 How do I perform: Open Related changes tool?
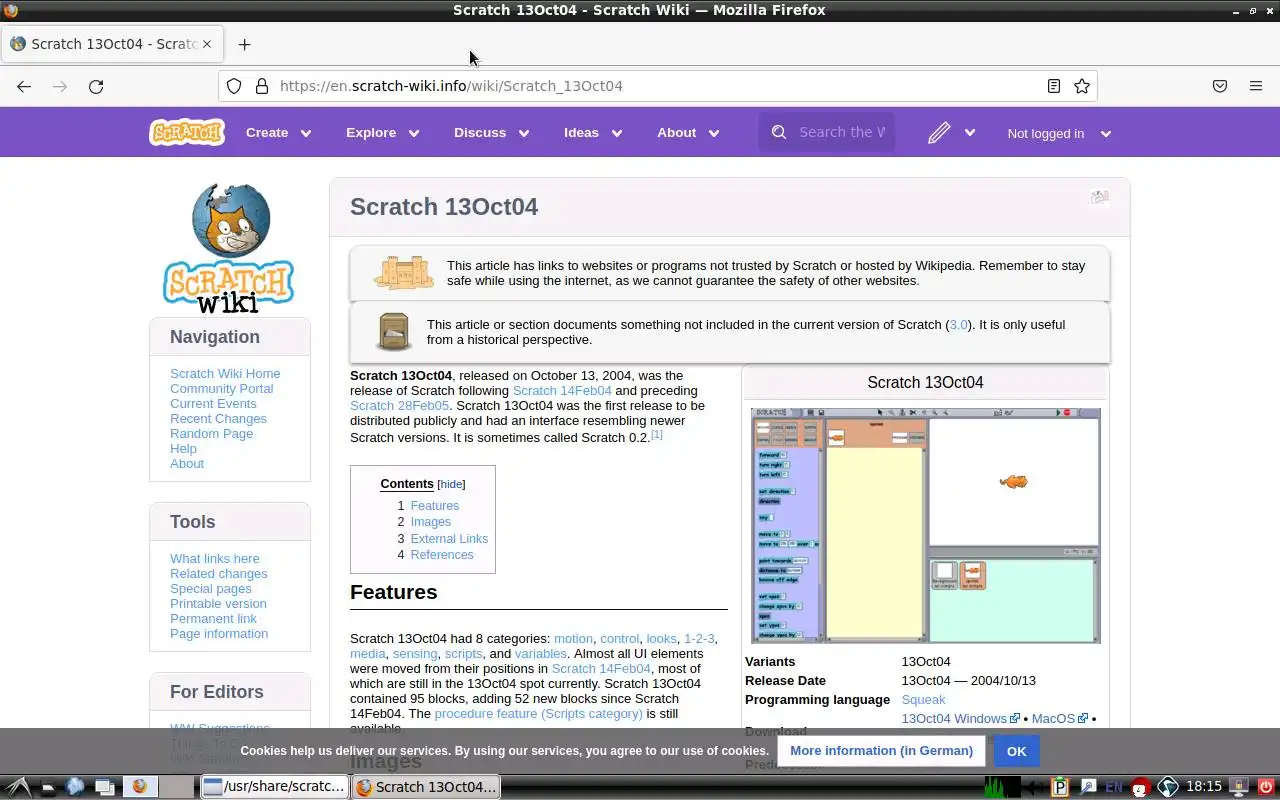point(218,573)
